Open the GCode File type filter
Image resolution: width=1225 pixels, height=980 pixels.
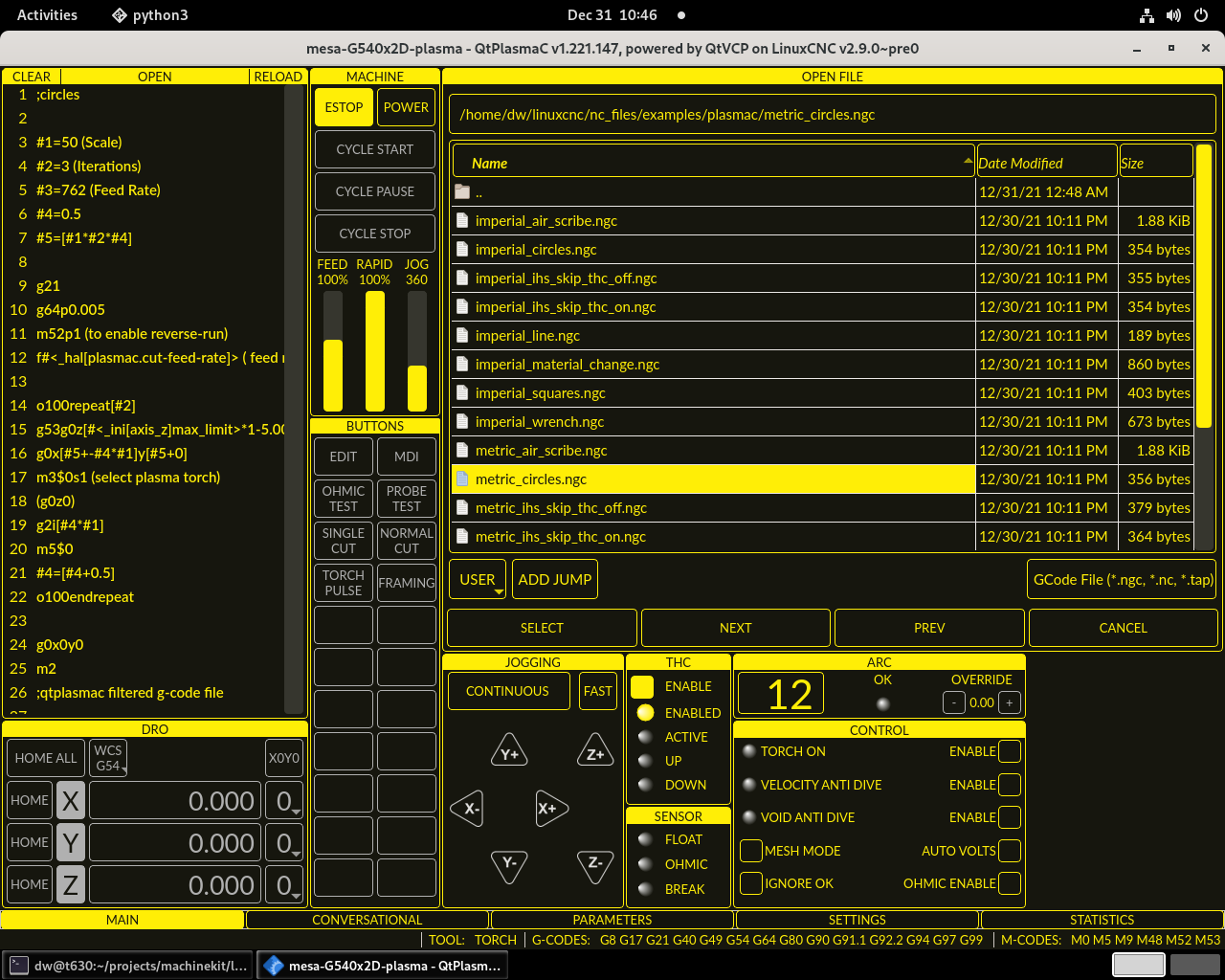click(x=1122, y=580)
